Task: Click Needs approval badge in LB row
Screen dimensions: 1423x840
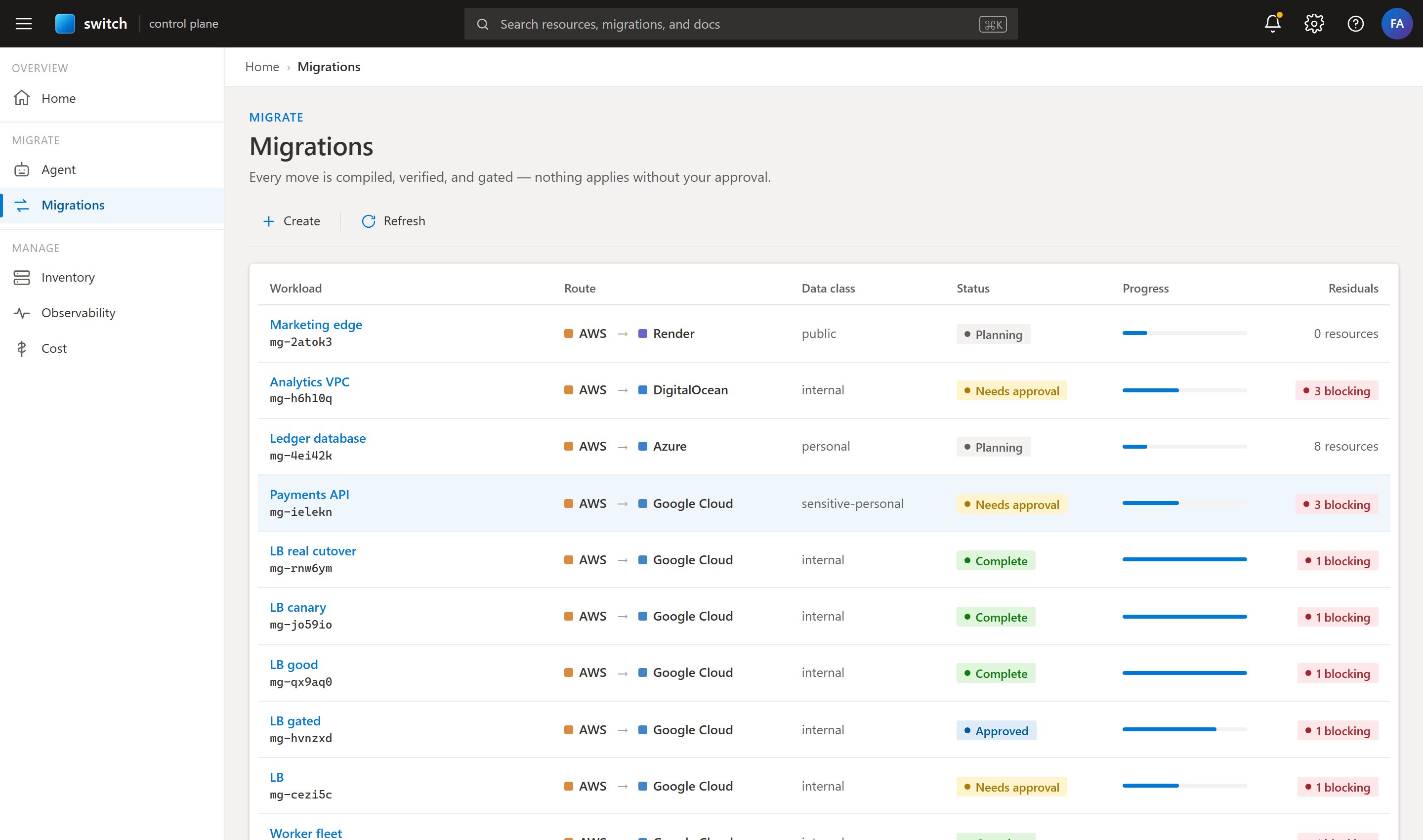Action: [x=1011, y=787]
